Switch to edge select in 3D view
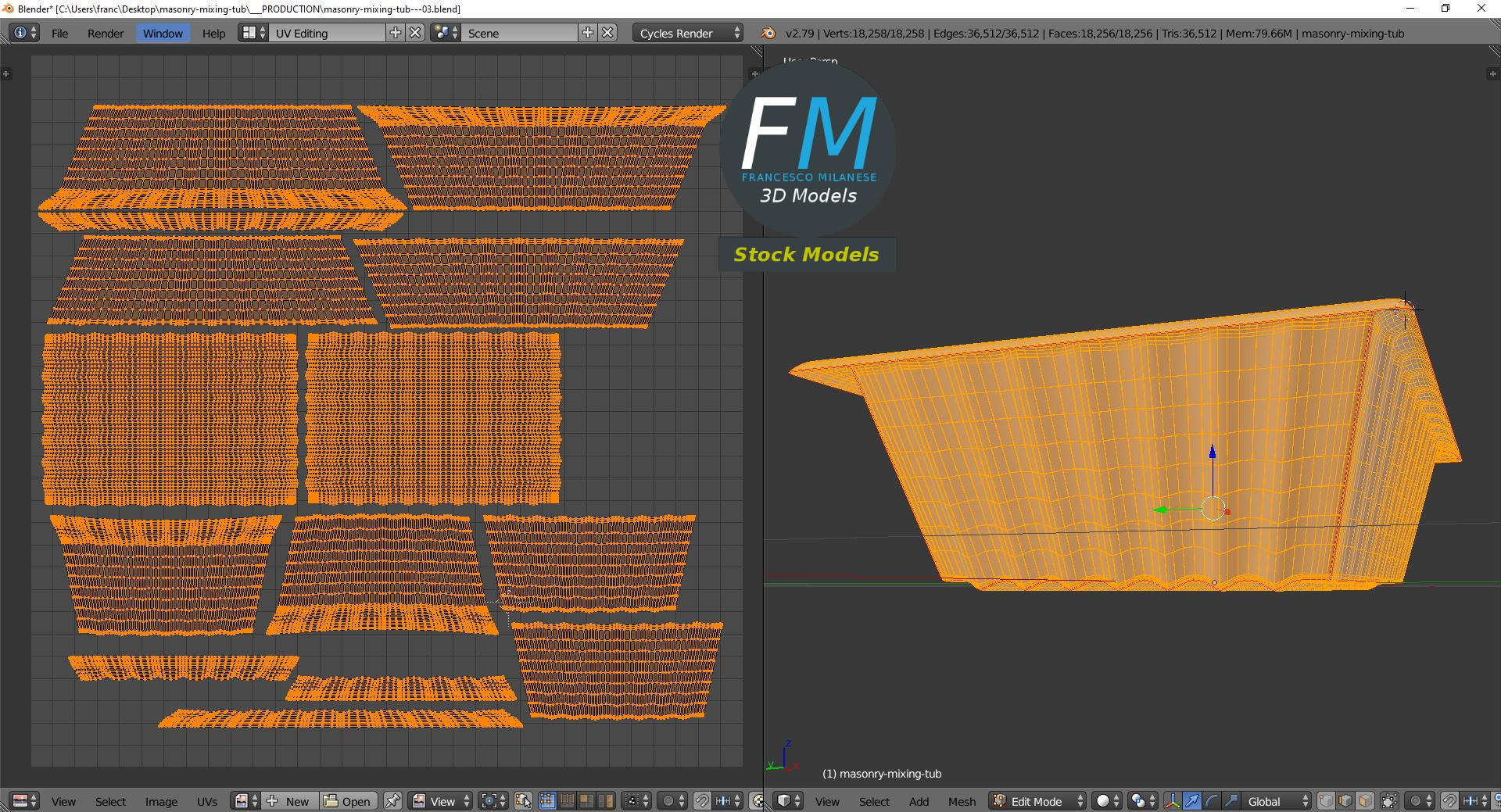1501x812 pixels. 1346,801
